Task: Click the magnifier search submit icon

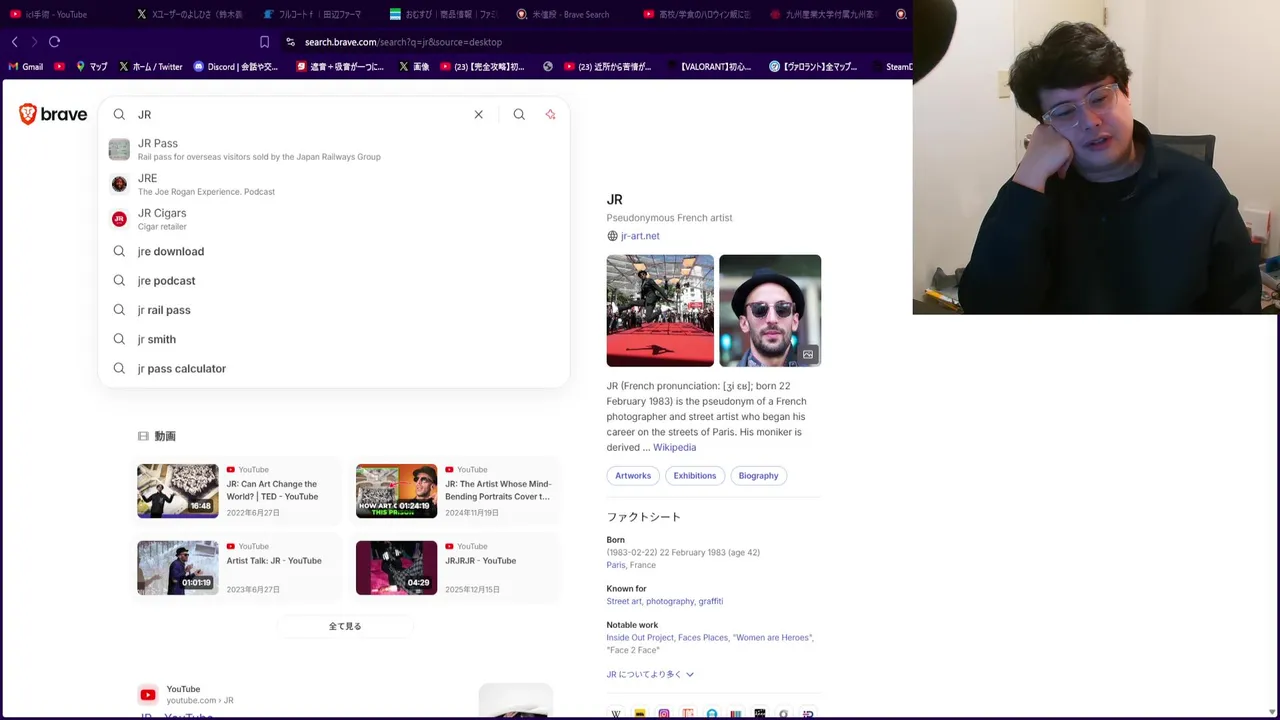Action: pyautogui.click(x=519, y=114)
